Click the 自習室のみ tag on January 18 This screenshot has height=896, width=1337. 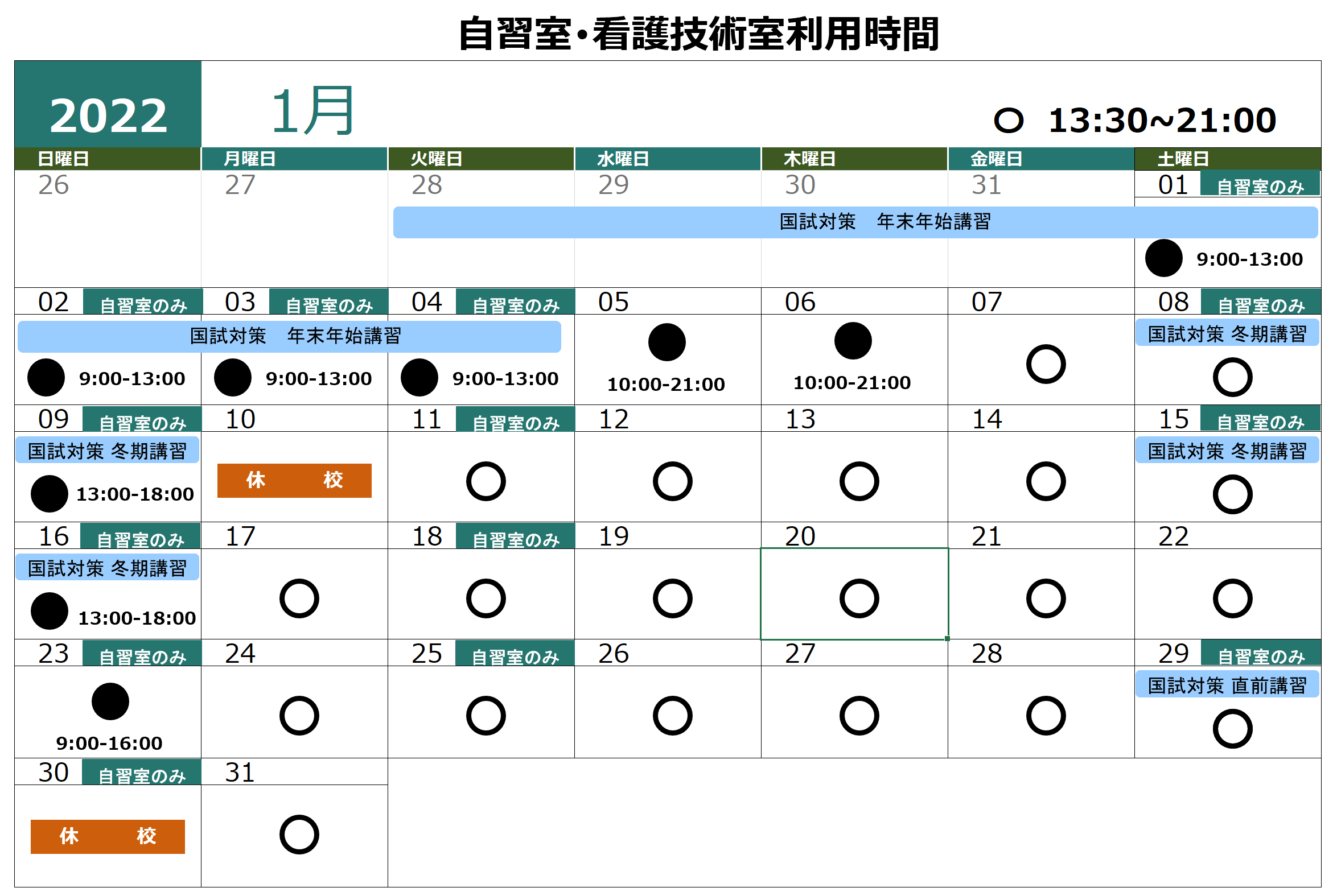[x=515, y=536]
